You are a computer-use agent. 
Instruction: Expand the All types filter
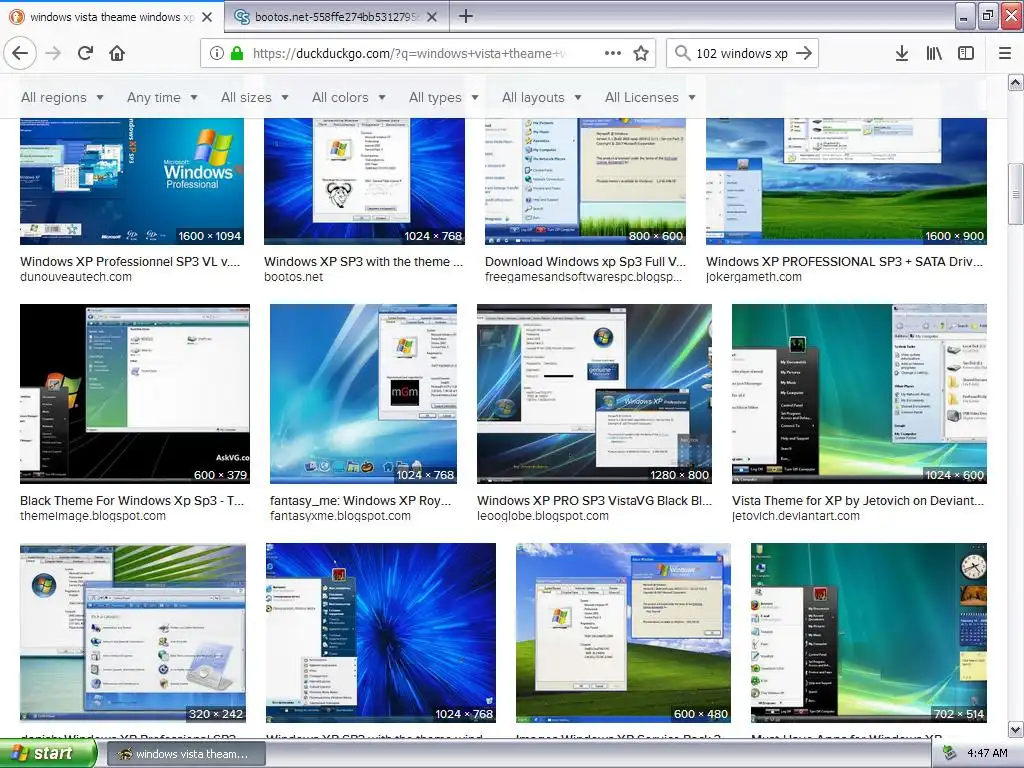click(x=444, y=97)
